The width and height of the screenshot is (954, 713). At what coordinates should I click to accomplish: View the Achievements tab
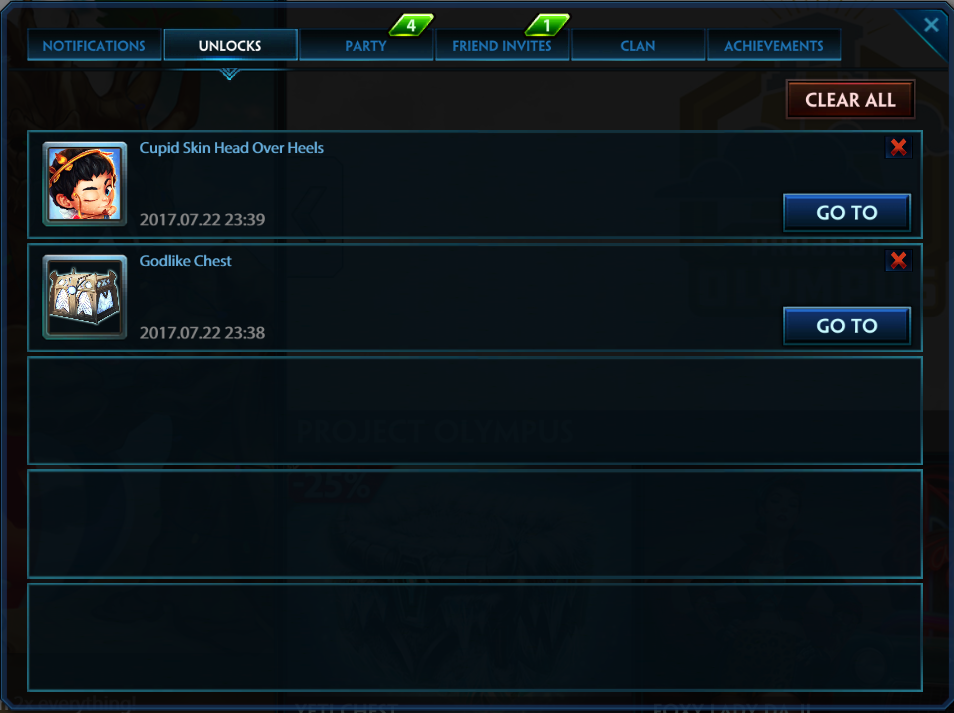773,46
